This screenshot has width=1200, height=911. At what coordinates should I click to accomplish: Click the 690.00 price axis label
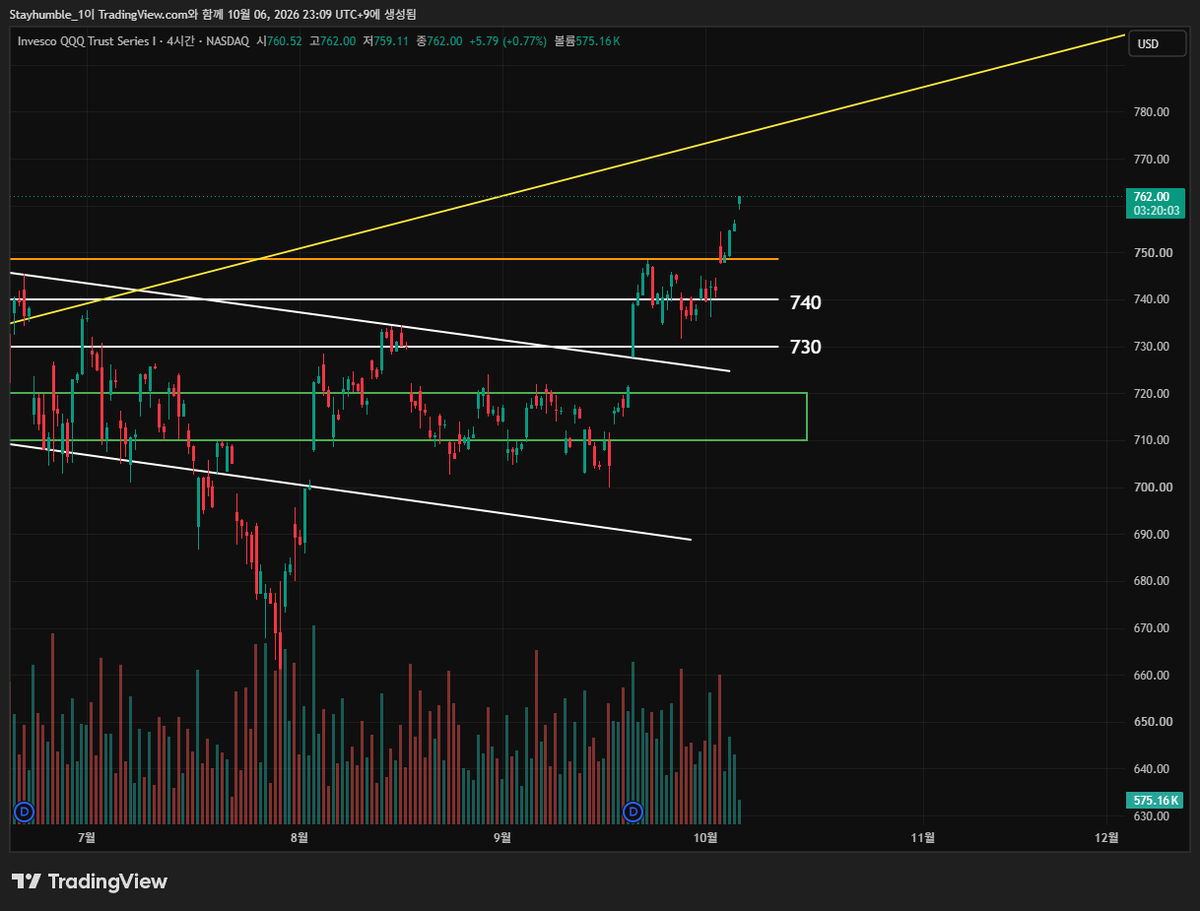click(x=1151, y=535)
